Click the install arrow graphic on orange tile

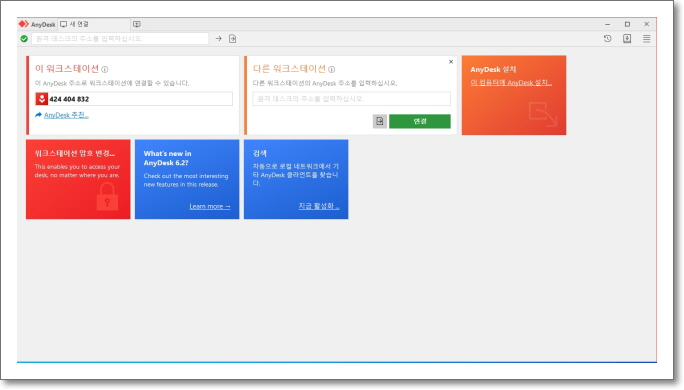543,114
